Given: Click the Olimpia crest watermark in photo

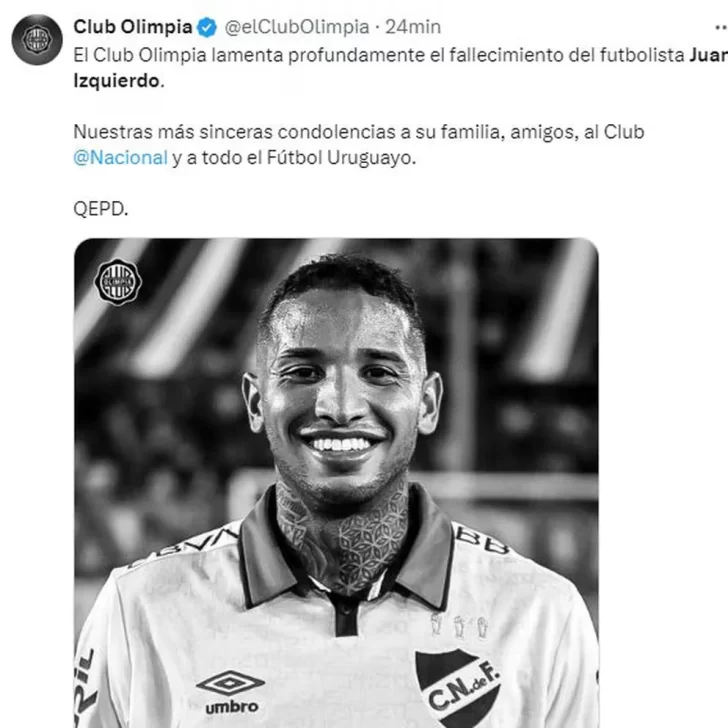Looking at the screenshot, I should [118, 282].
